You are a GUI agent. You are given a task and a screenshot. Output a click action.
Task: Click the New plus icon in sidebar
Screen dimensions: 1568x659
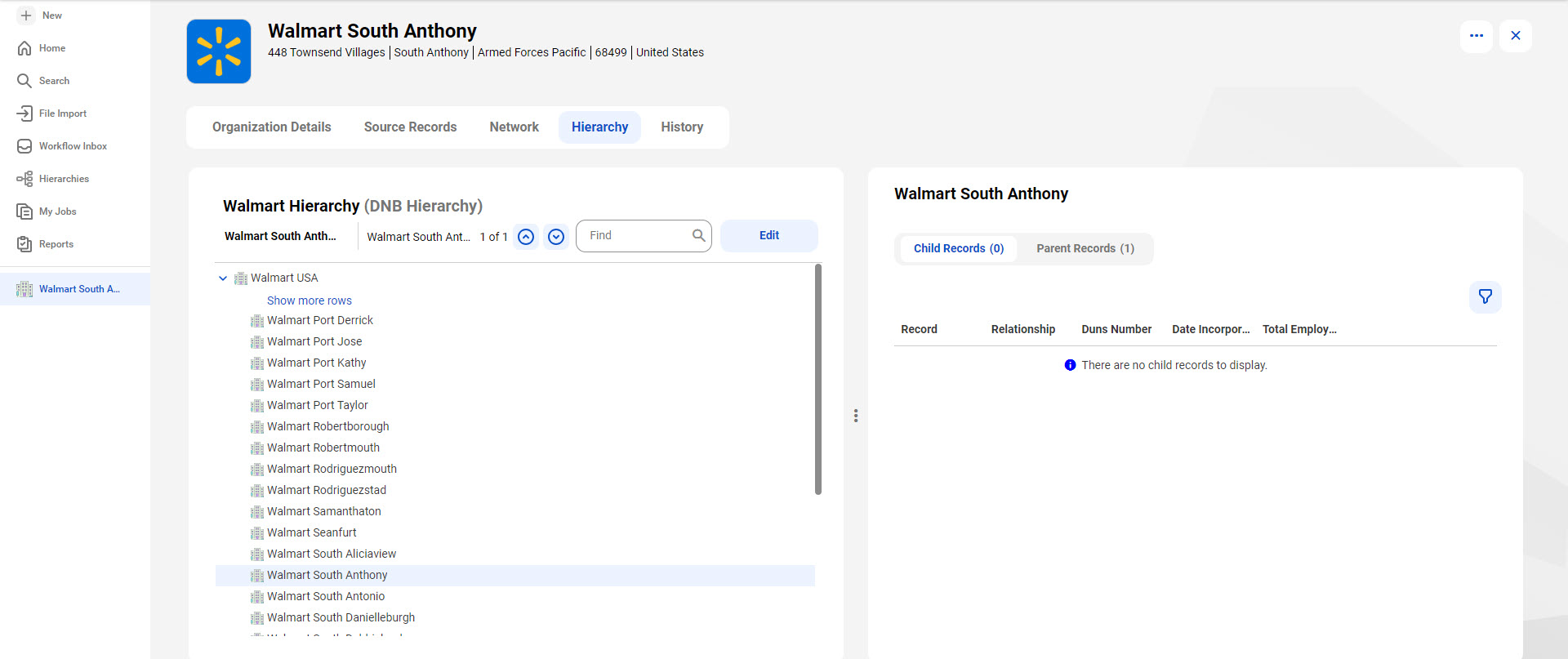[26, 16]
